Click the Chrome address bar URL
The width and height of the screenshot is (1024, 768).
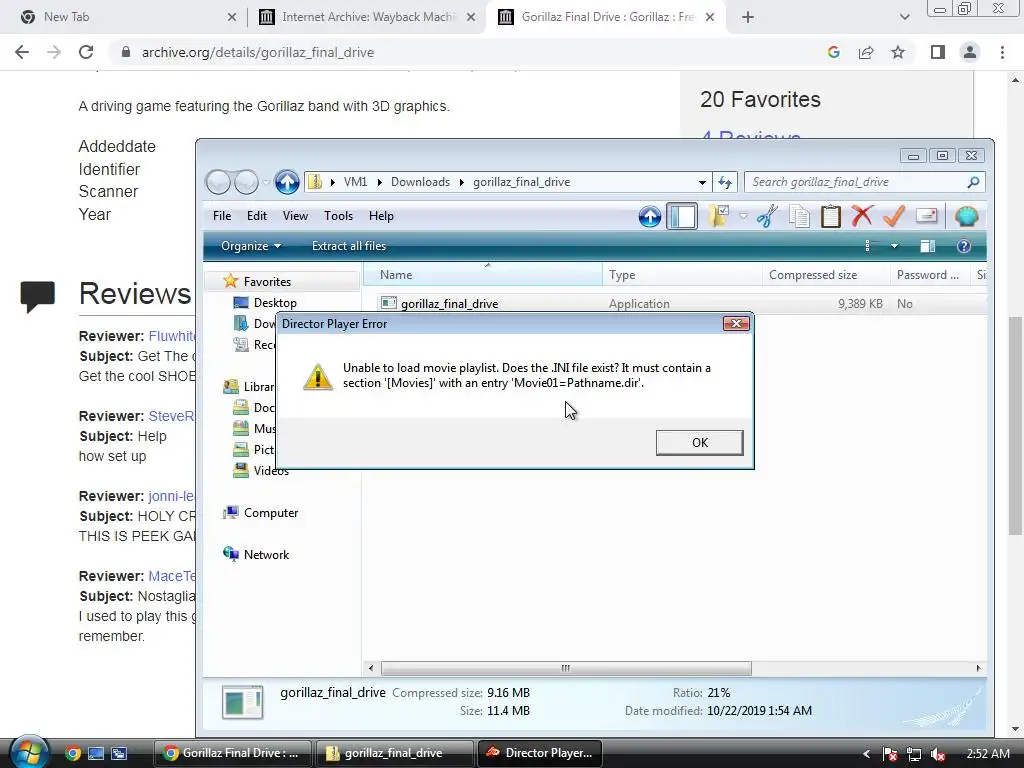point(258,52)
